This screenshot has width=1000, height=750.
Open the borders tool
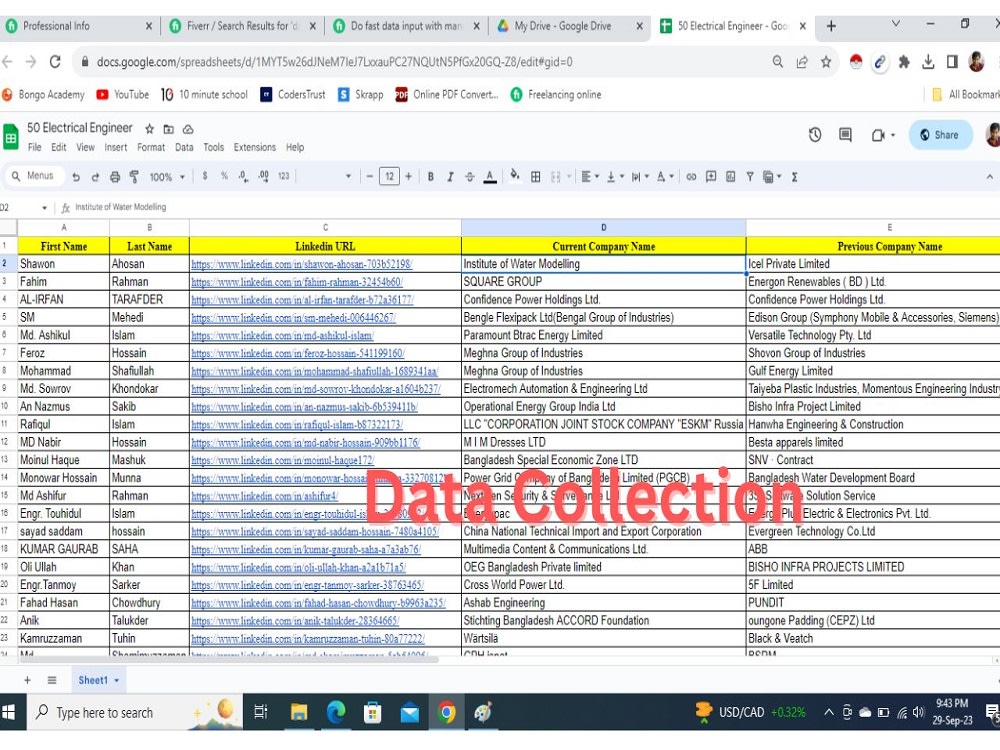pyautogui.click(x=536, y=177)
